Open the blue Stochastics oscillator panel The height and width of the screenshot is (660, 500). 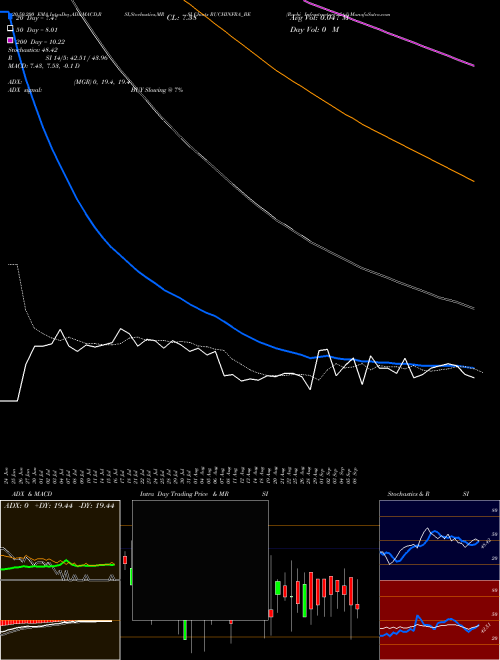pos(439,540)
